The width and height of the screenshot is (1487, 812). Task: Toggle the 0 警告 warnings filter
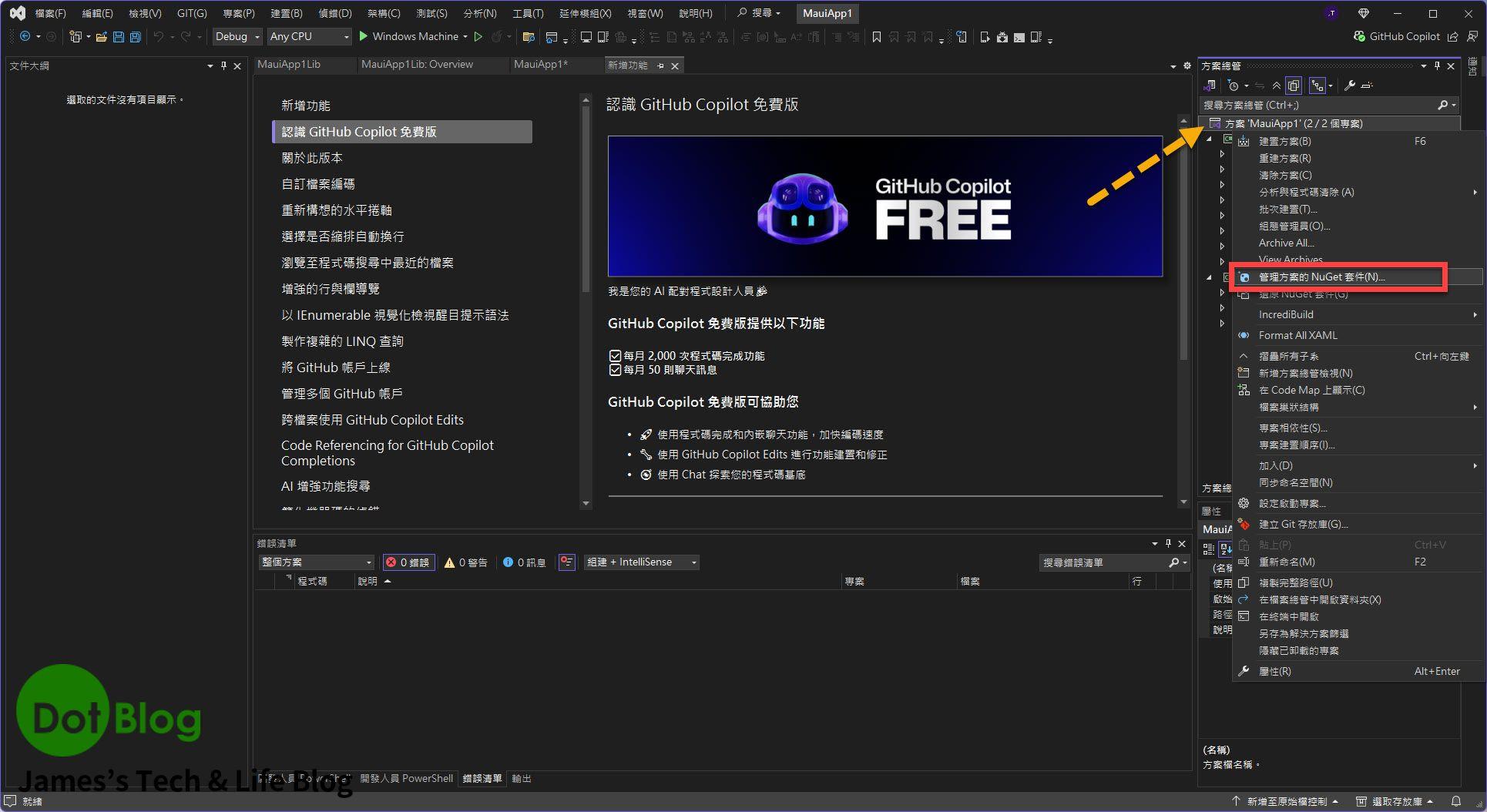(466, 562)
